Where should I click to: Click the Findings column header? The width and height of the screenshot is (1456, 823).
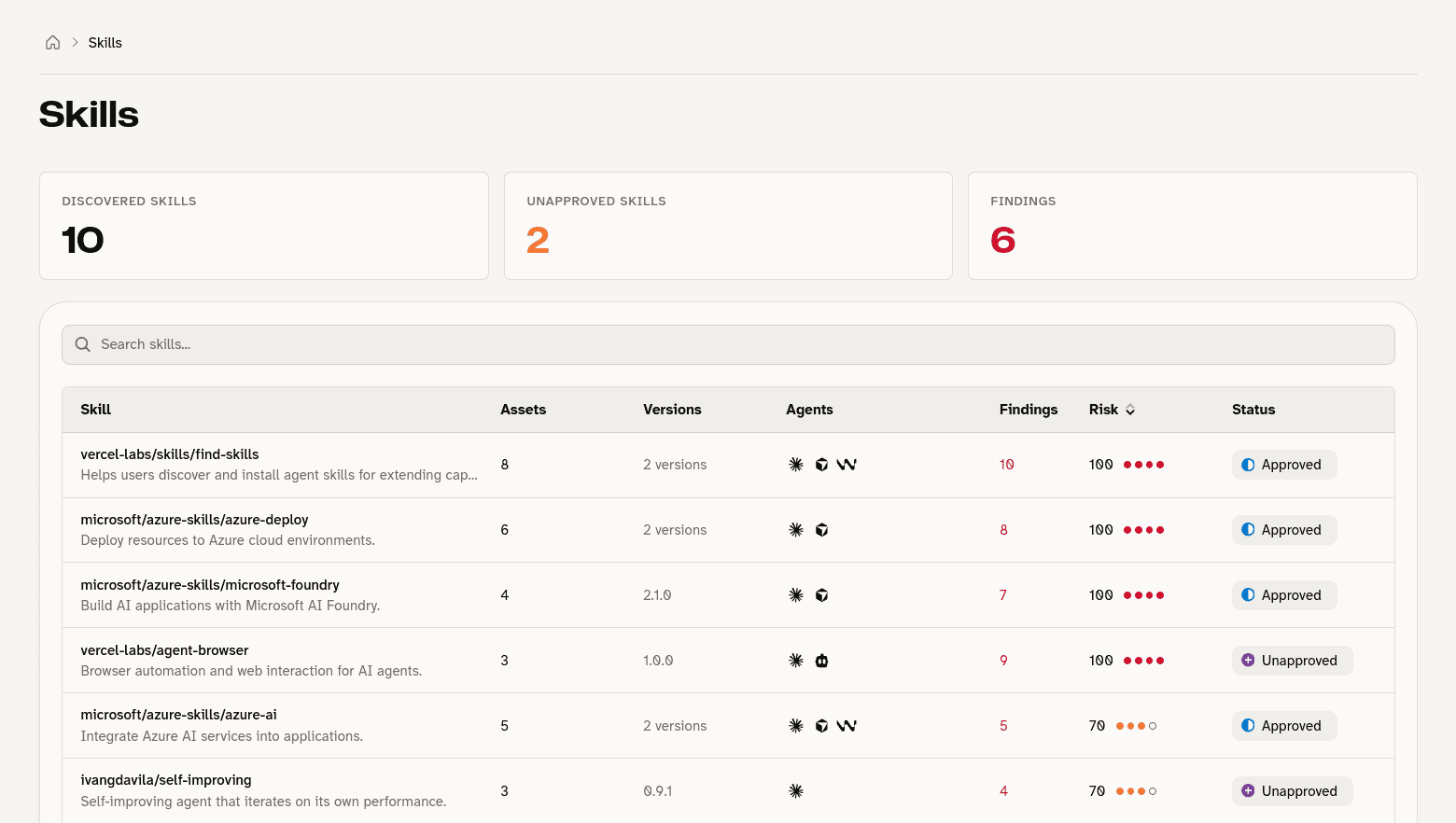[x=1029, y=410]
